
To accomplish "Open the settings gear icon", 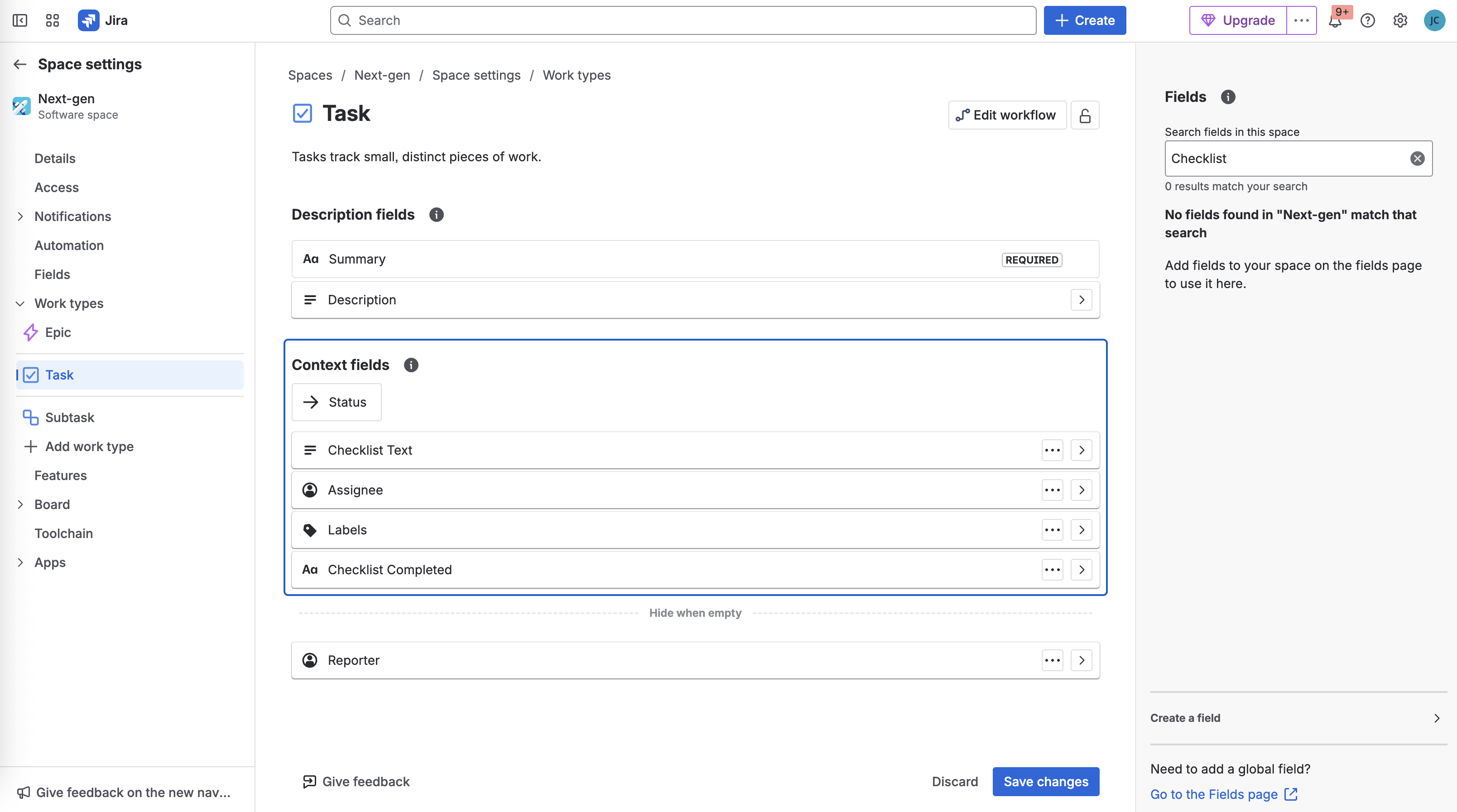I will coord(1400,21).
